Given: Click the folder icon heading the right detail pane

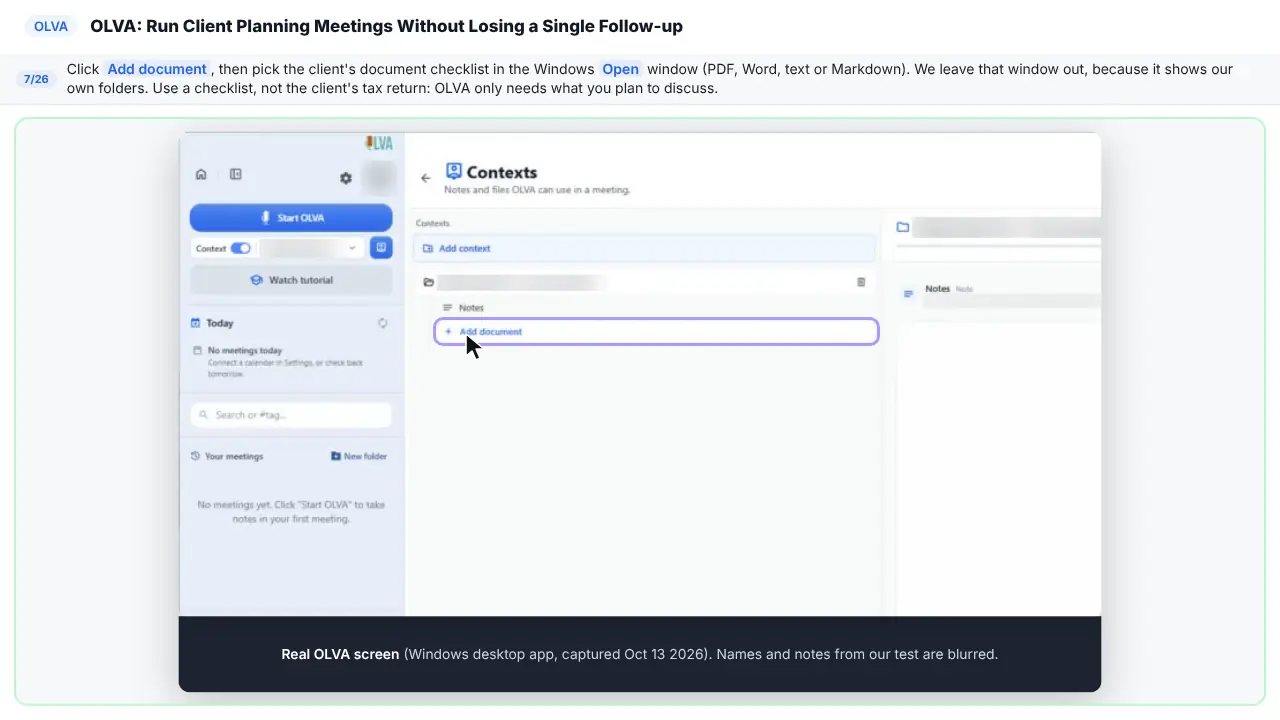Looking at the screenshot, I should [x=903, y=227].
